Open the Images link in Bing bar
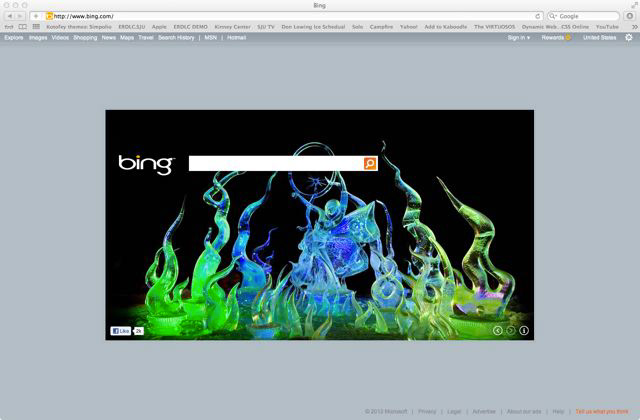The image size is (640, 420). [38, 38]
